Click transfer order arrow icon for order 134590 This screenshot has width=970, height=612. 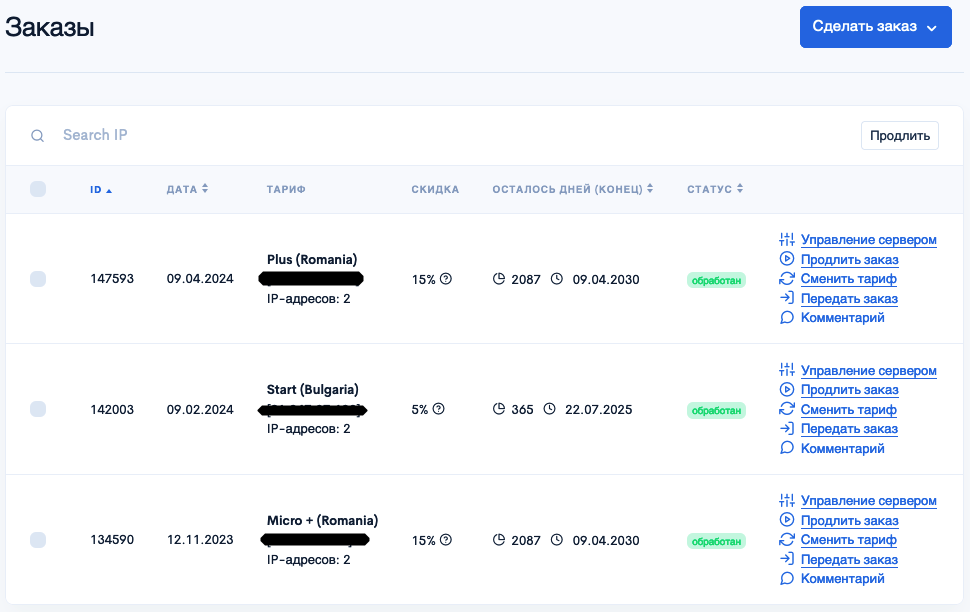pyautogui.click(x=786, y=559)
